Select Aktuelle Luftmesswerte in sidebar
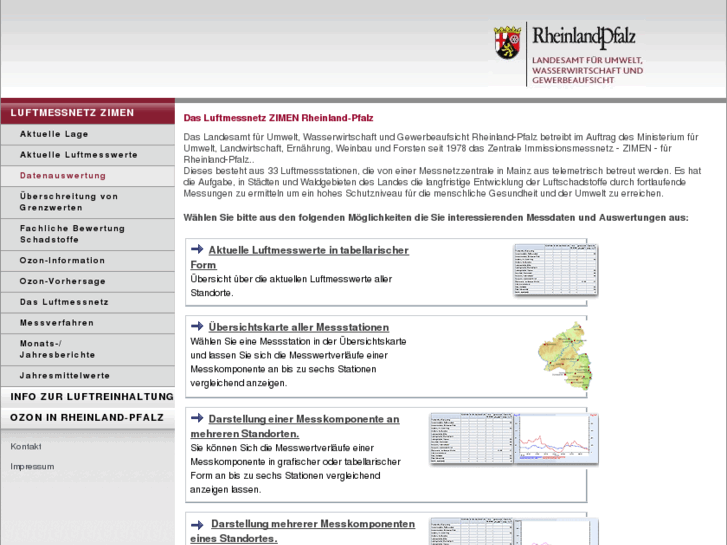Image resolution: width=727 pixels, height=545 pixels. click(88, 155)
